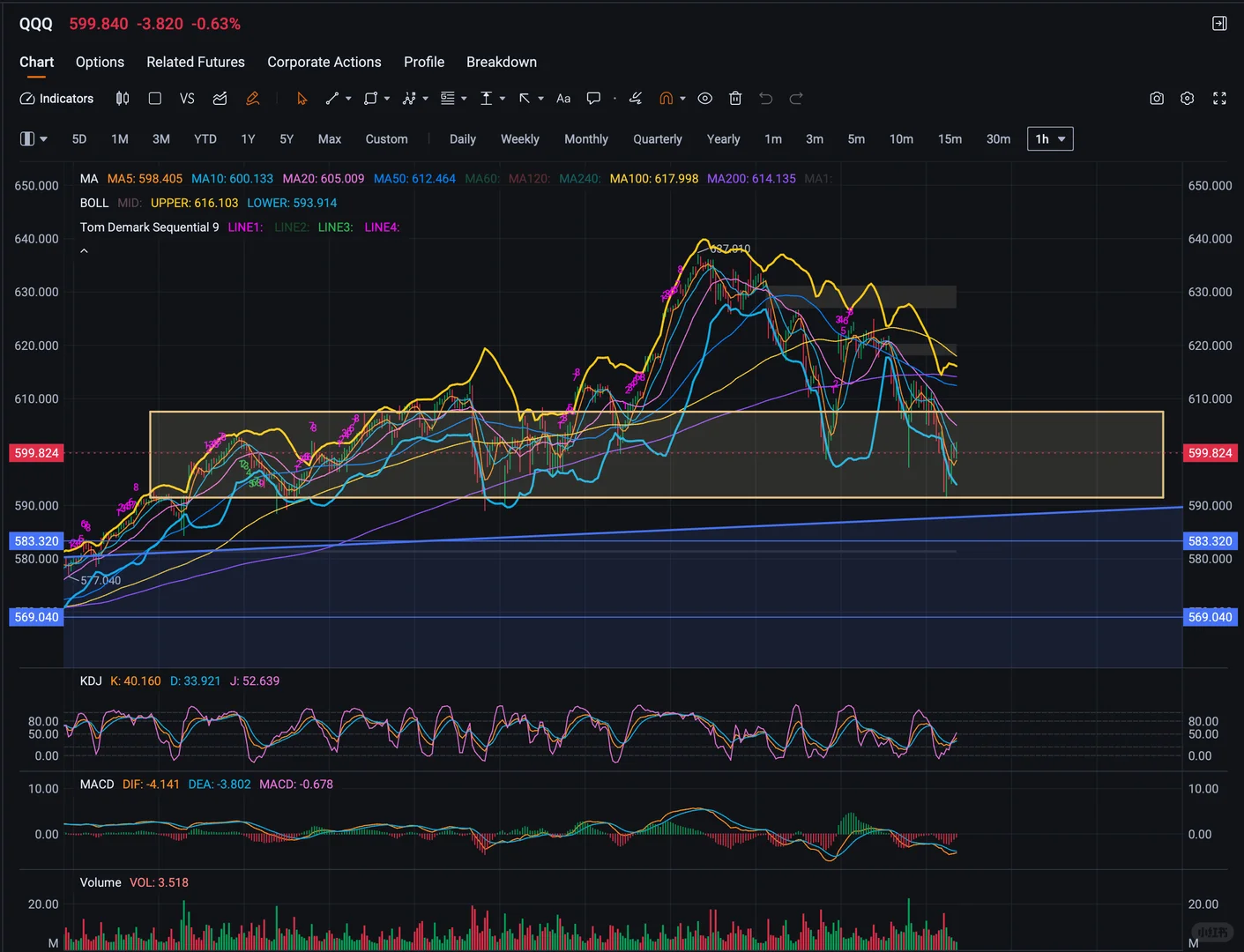Screen dimensions: 1244x952
Task: Expand the line tool options arrow
Action: click(348, 99)
